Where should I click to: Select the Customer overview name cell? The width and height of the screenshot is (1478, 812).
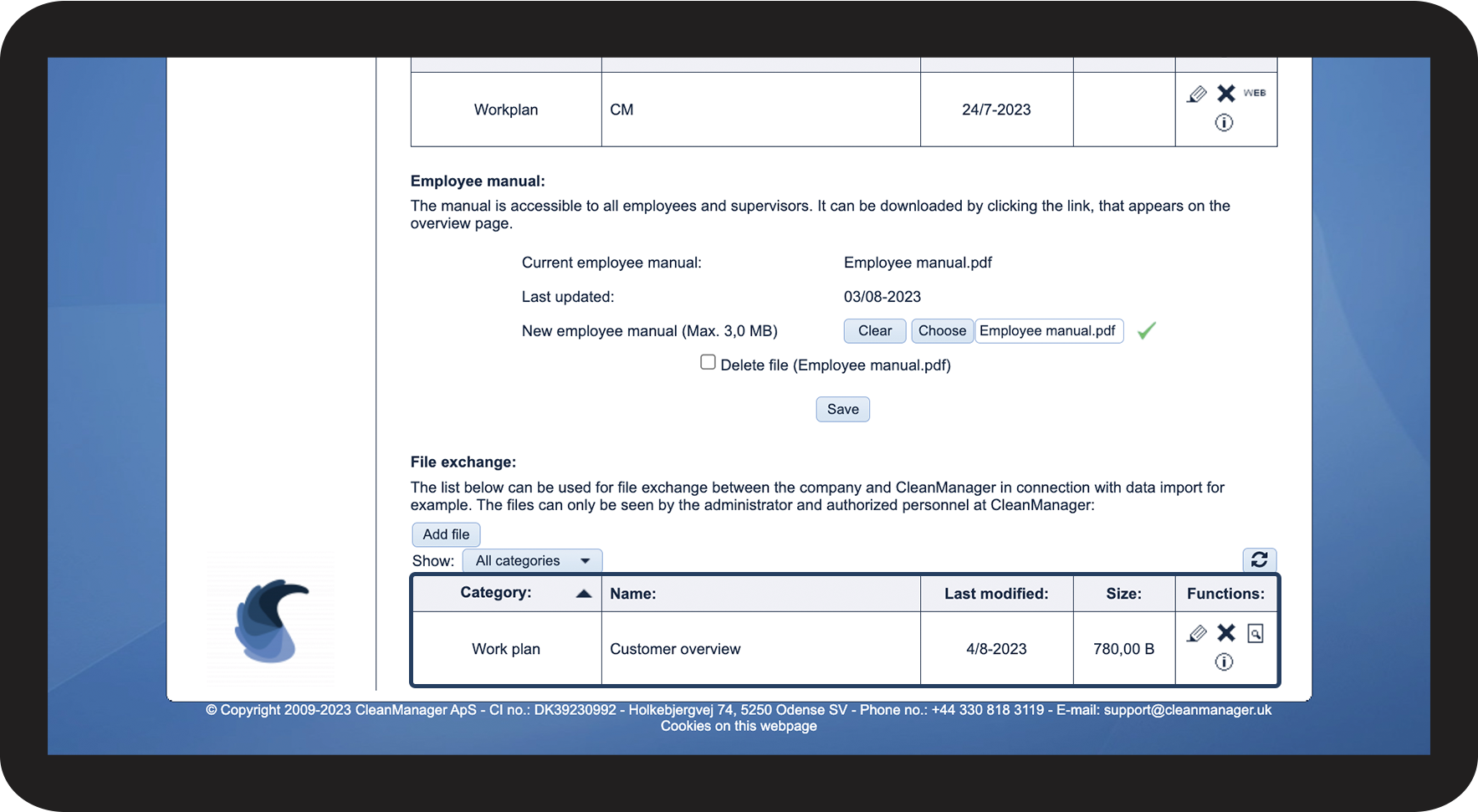(761, 649)
